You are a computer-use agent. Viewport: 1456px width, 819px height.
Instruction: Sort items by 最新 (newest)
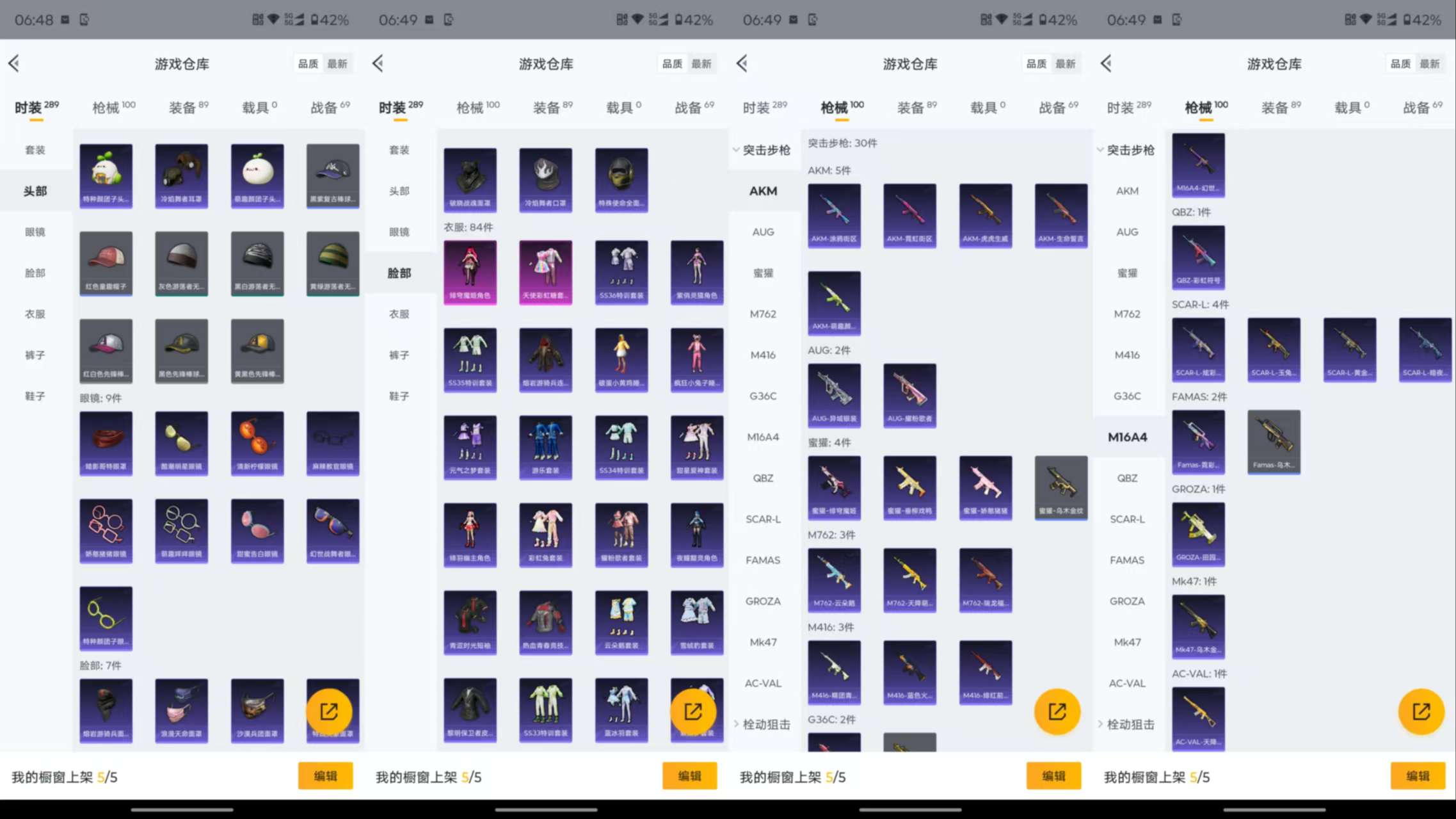(x=339, y=63)
